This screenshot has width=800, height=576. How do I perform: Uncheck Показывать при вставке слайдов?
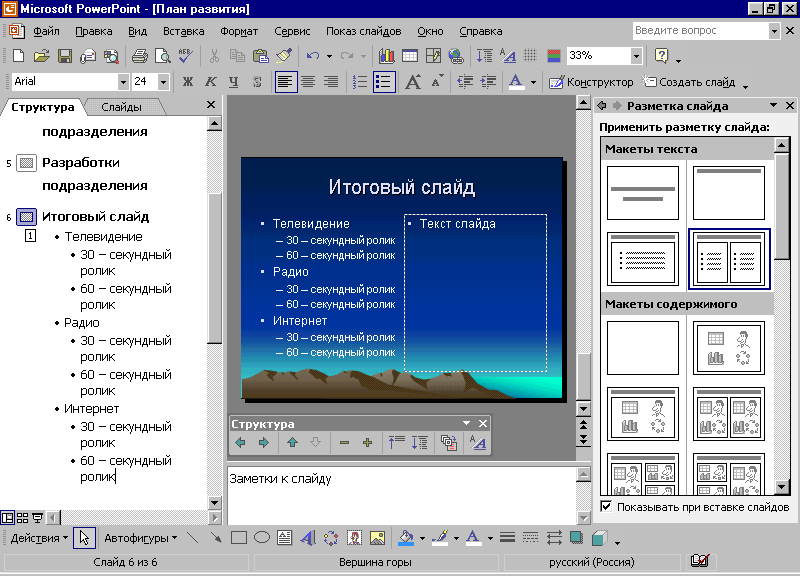click(x=606, y=507)
